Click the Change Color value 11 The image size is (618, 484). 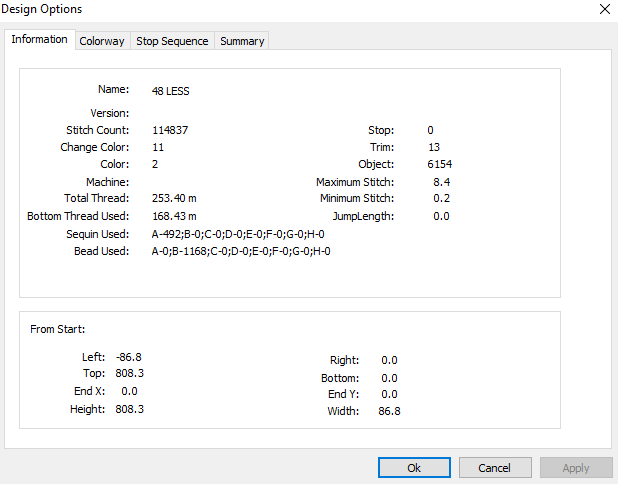point(158,147)
